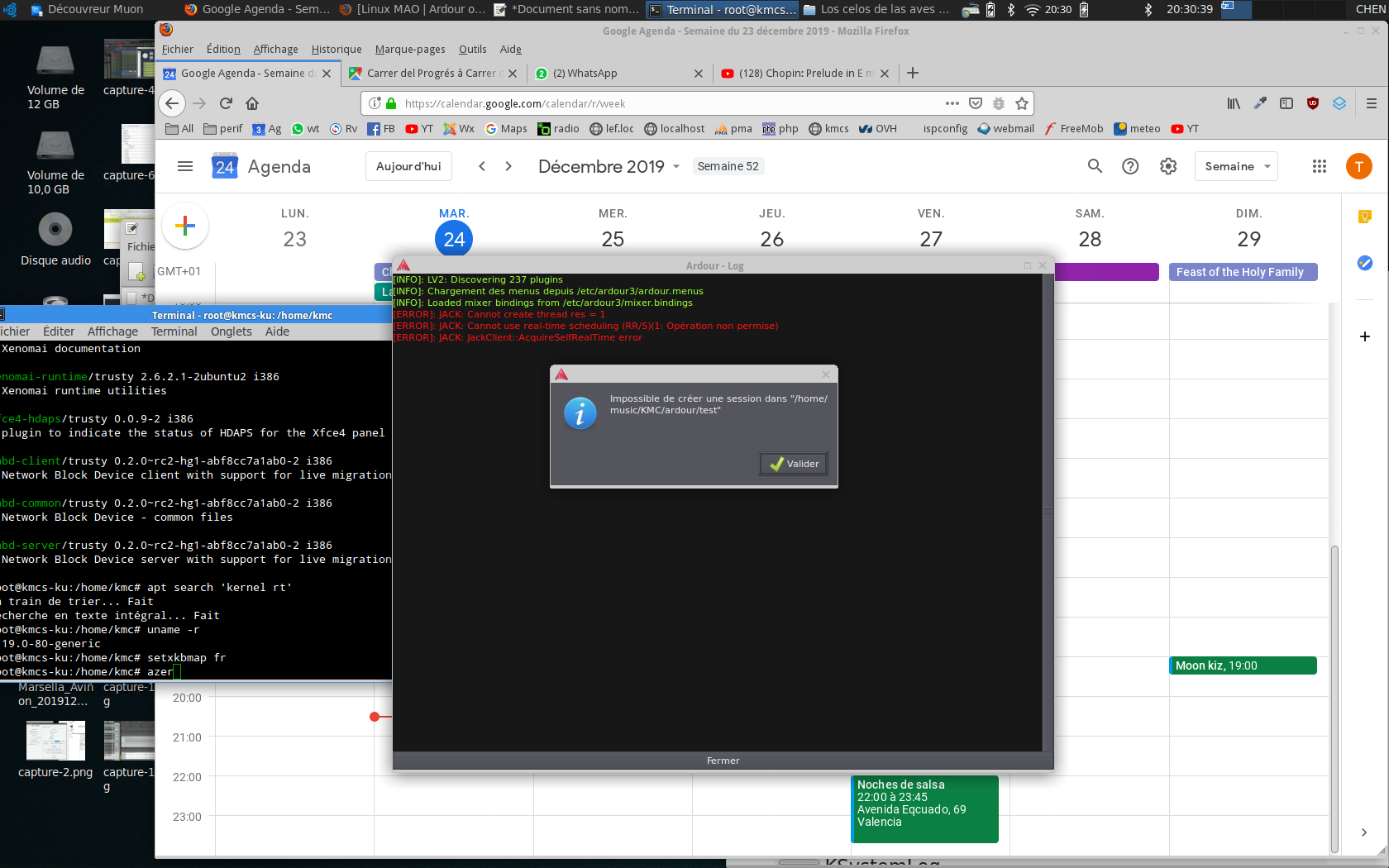Open Firefox Outils menu
Screen dimensions: 1389x868
(472, 50)
